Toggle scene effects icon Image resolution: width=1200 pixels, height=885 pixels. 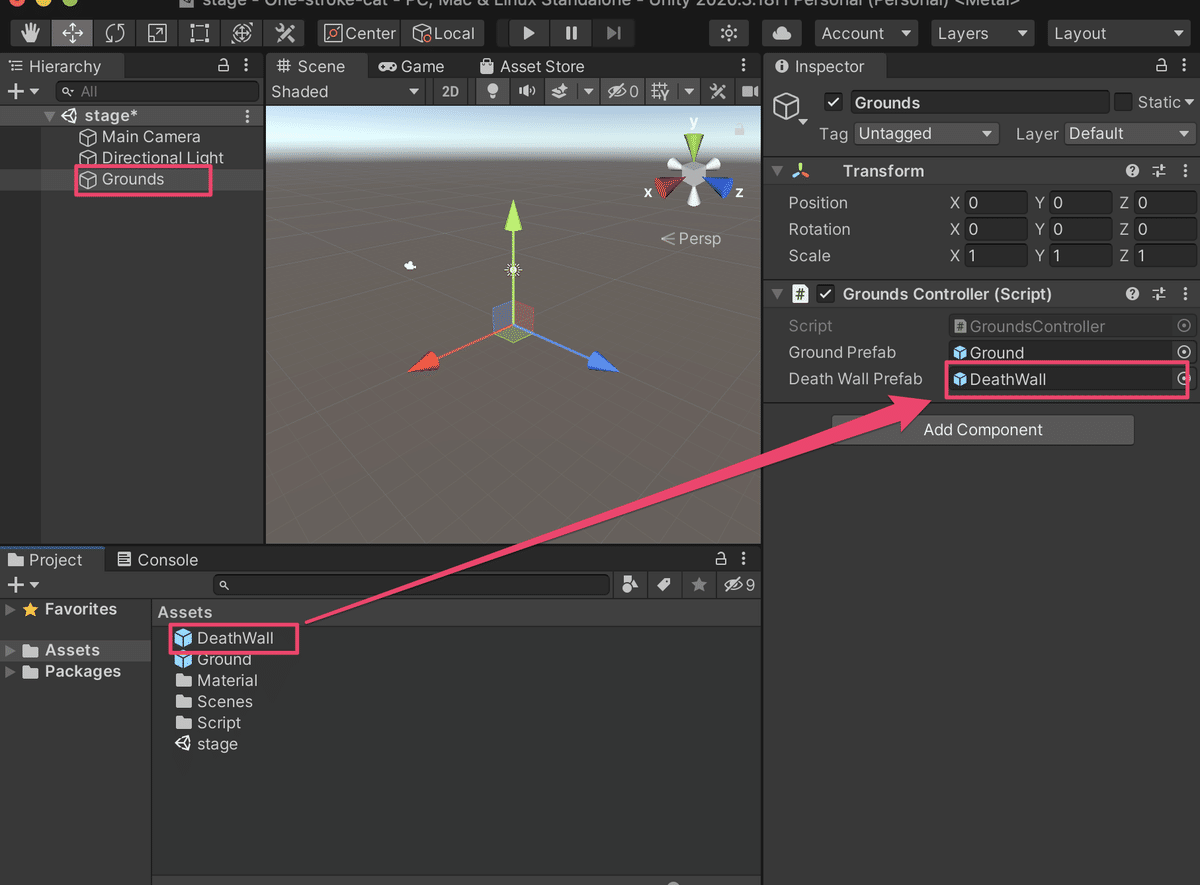561,91
